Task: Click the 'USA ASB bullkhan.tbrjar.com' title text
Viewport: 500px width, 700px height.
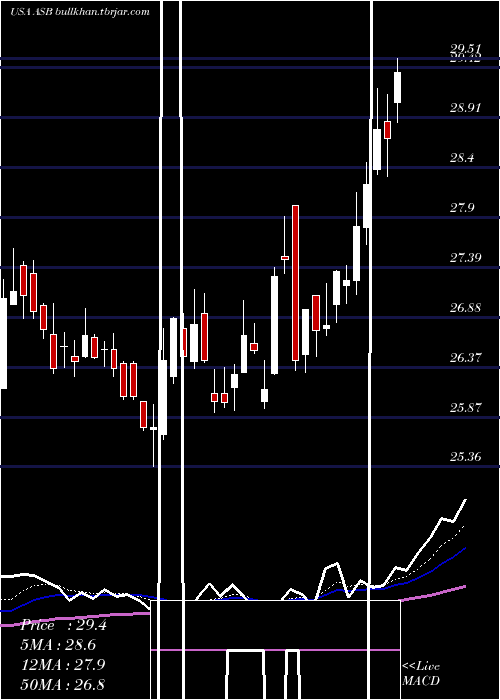Action: pos(79,12)
